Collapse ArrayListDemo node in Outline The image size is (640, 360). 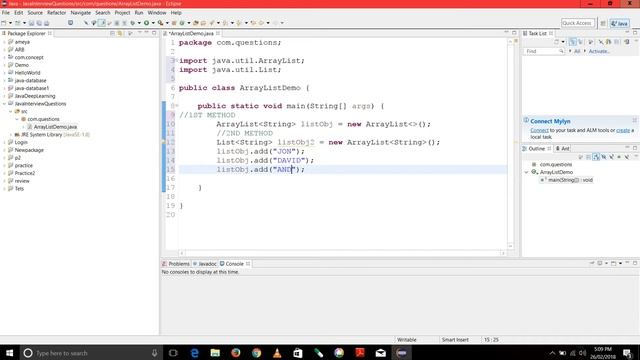point(527,172)
